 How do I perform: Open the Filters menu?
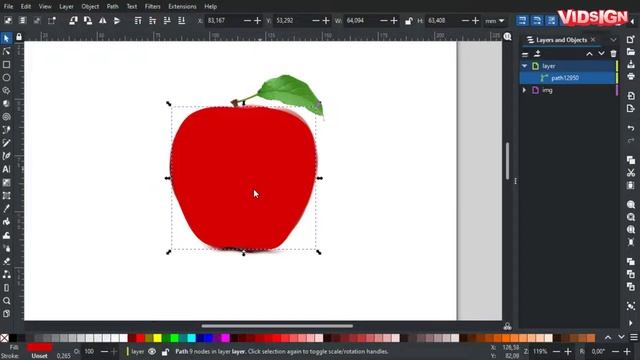pyautogui.click(x=152, y=7)
